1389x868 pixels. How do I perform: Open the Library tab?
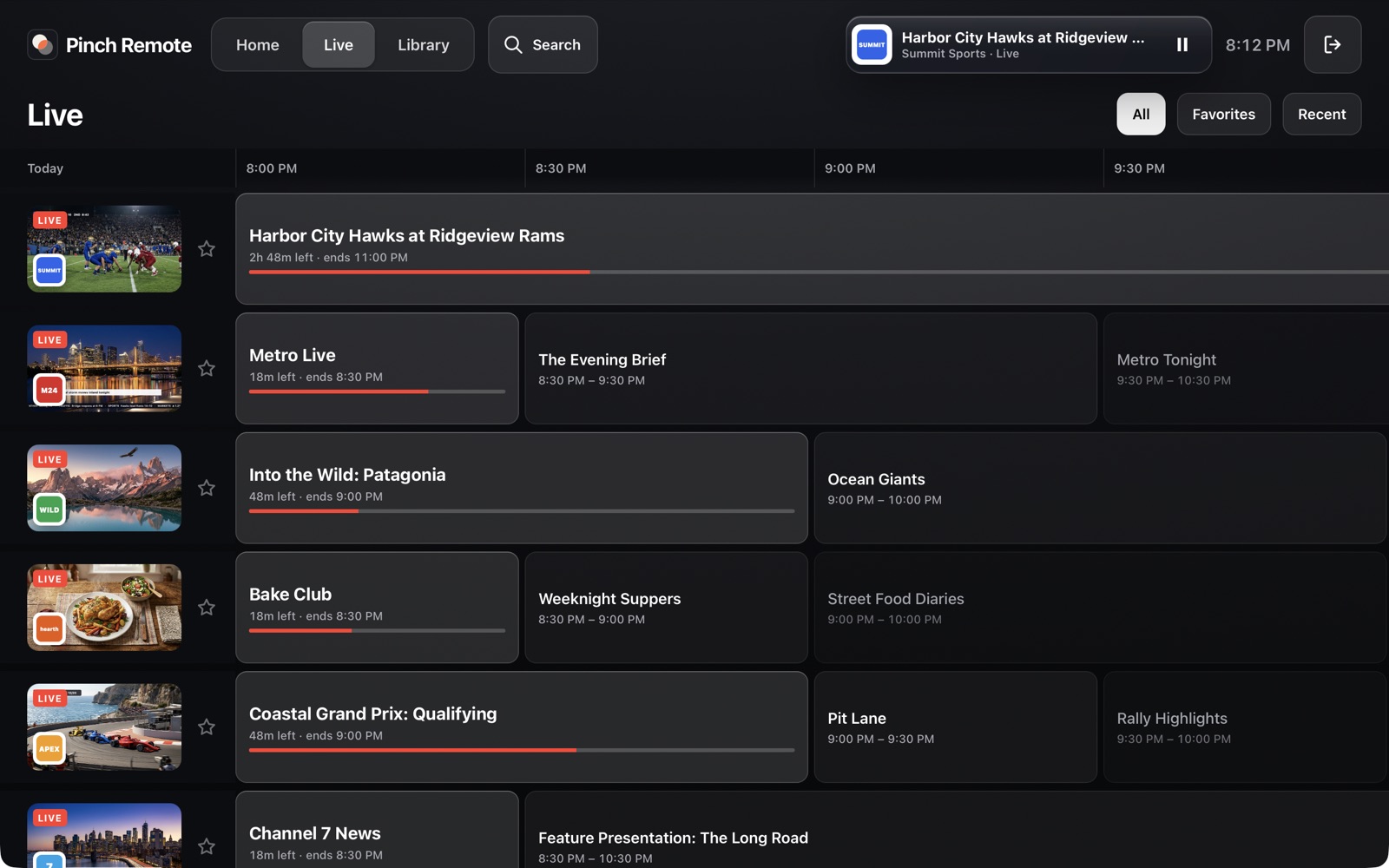(x=424, y=44)
